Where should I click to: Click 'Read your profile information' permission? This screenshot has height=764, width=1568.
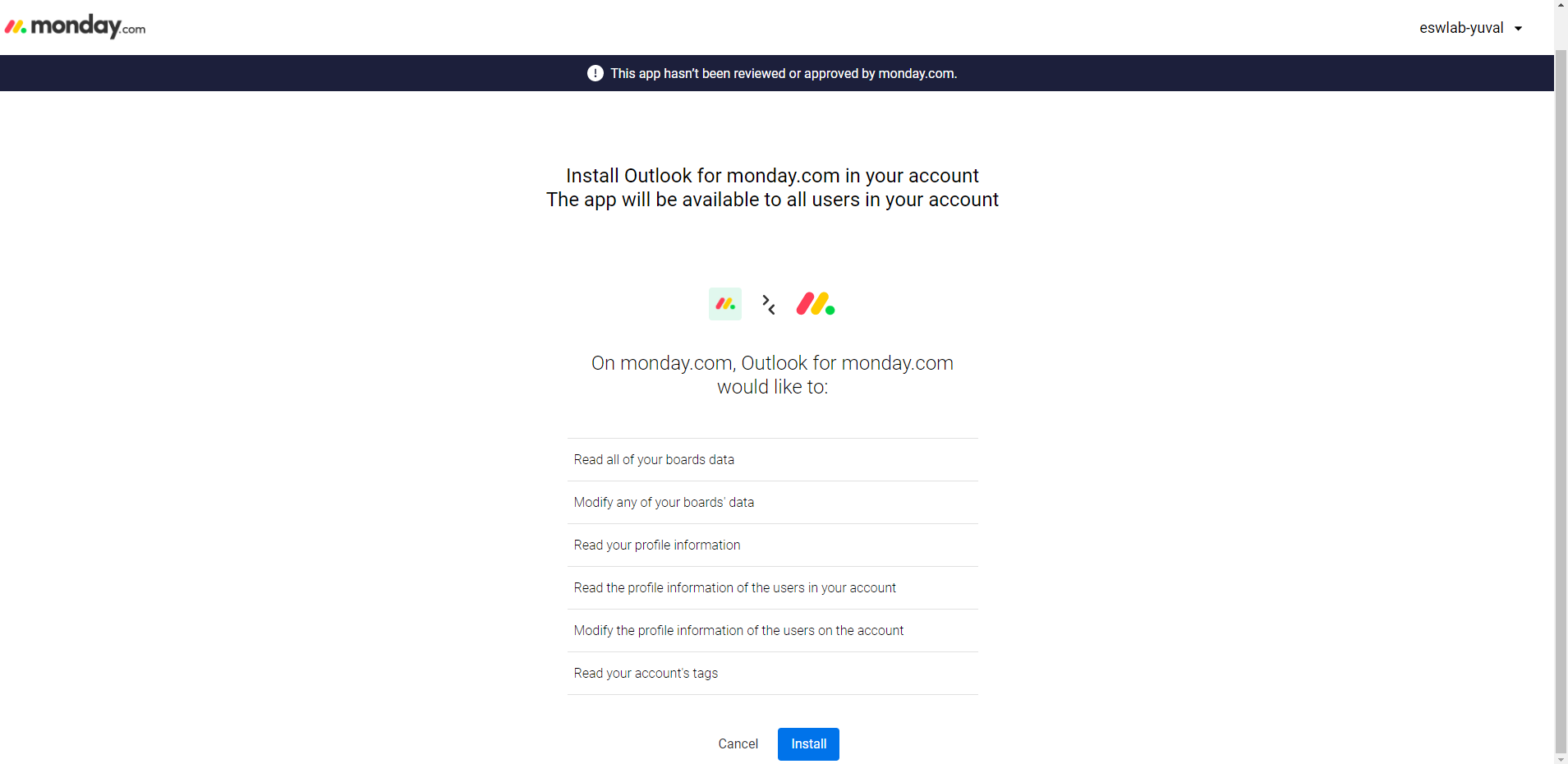click(772, 545)
